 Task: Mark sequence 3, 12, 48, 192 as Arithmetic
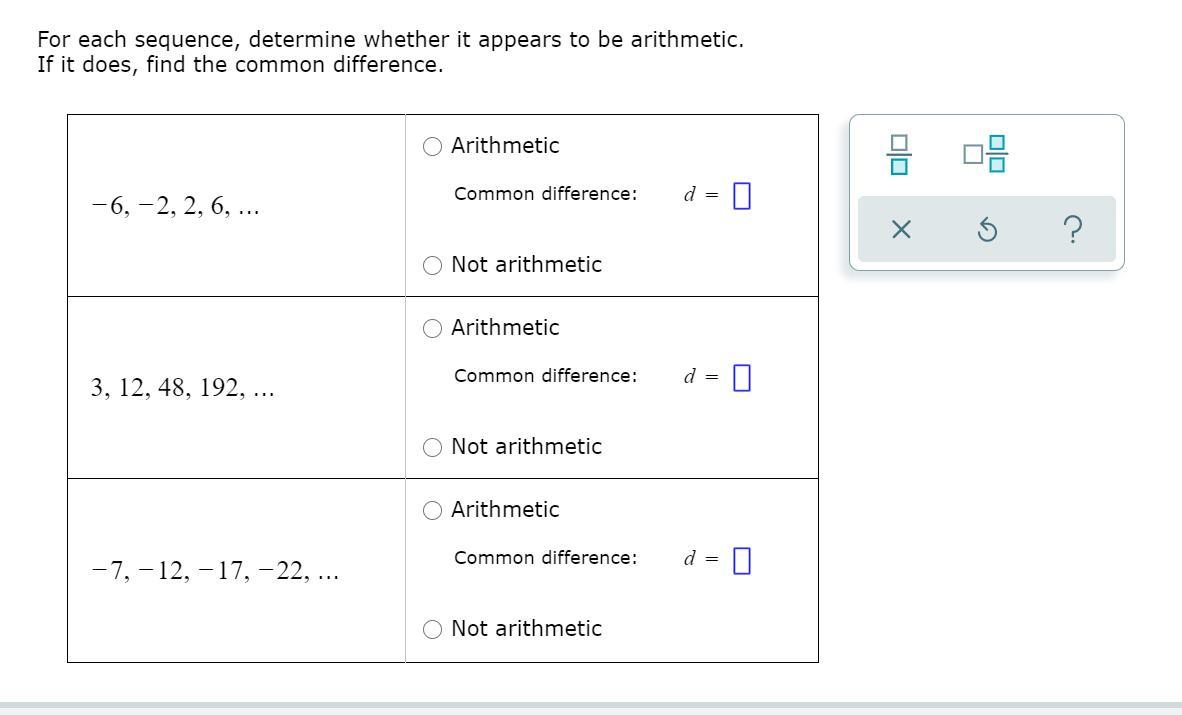click(x=432, y=329)
